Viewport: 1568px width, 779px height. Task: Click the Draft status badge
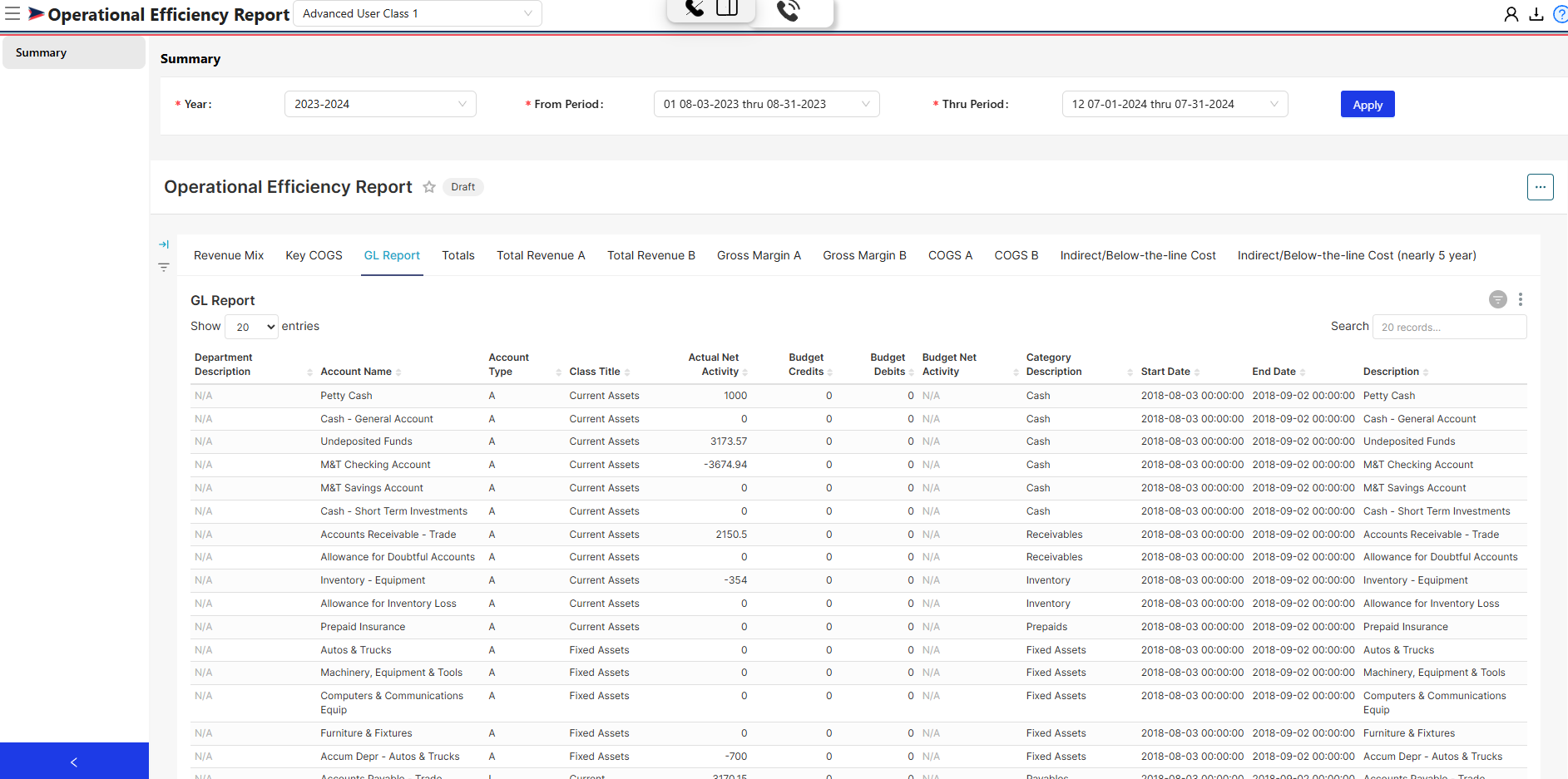[x=463, y=187]
